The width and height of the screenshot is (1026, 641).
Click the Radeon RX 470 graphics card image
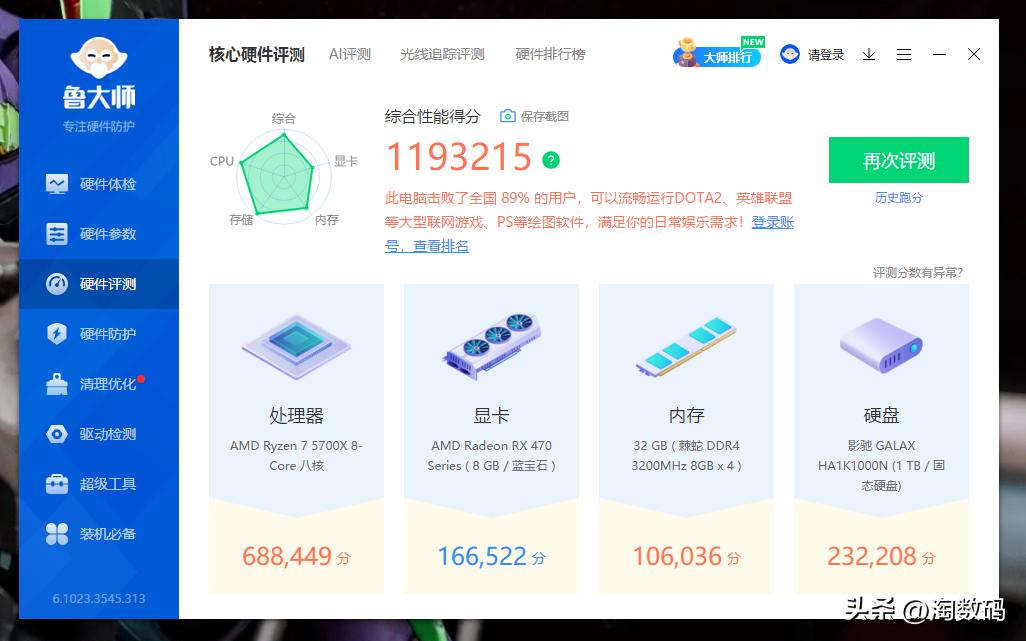pyautogui.click(x=491, y=345)
